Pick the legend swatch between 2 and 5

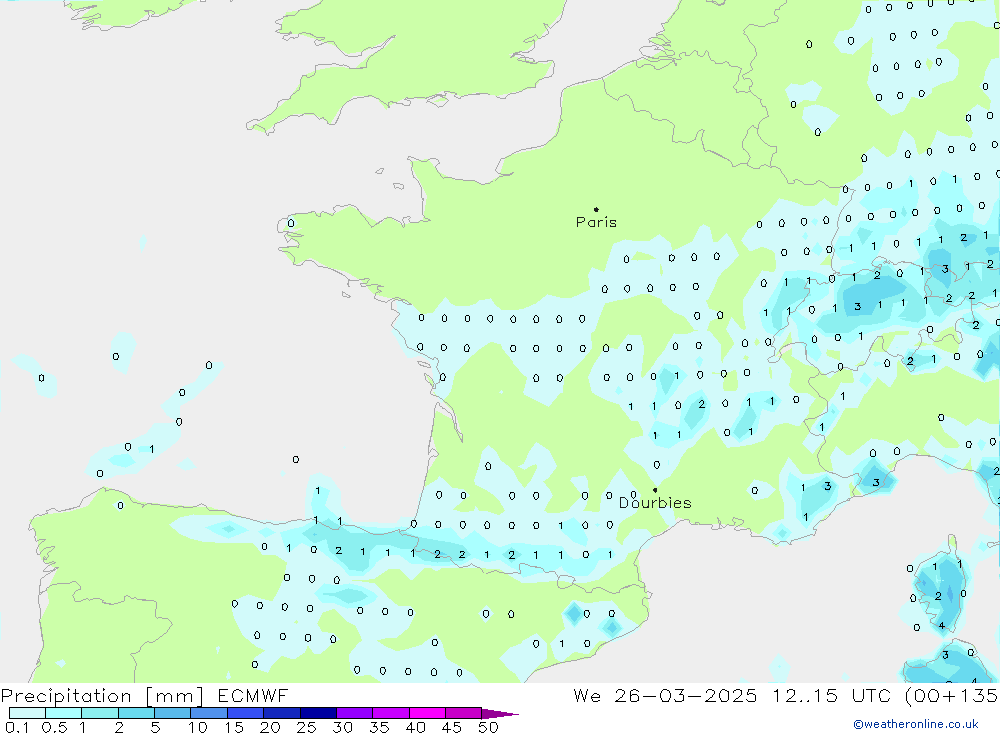(136, 713)
